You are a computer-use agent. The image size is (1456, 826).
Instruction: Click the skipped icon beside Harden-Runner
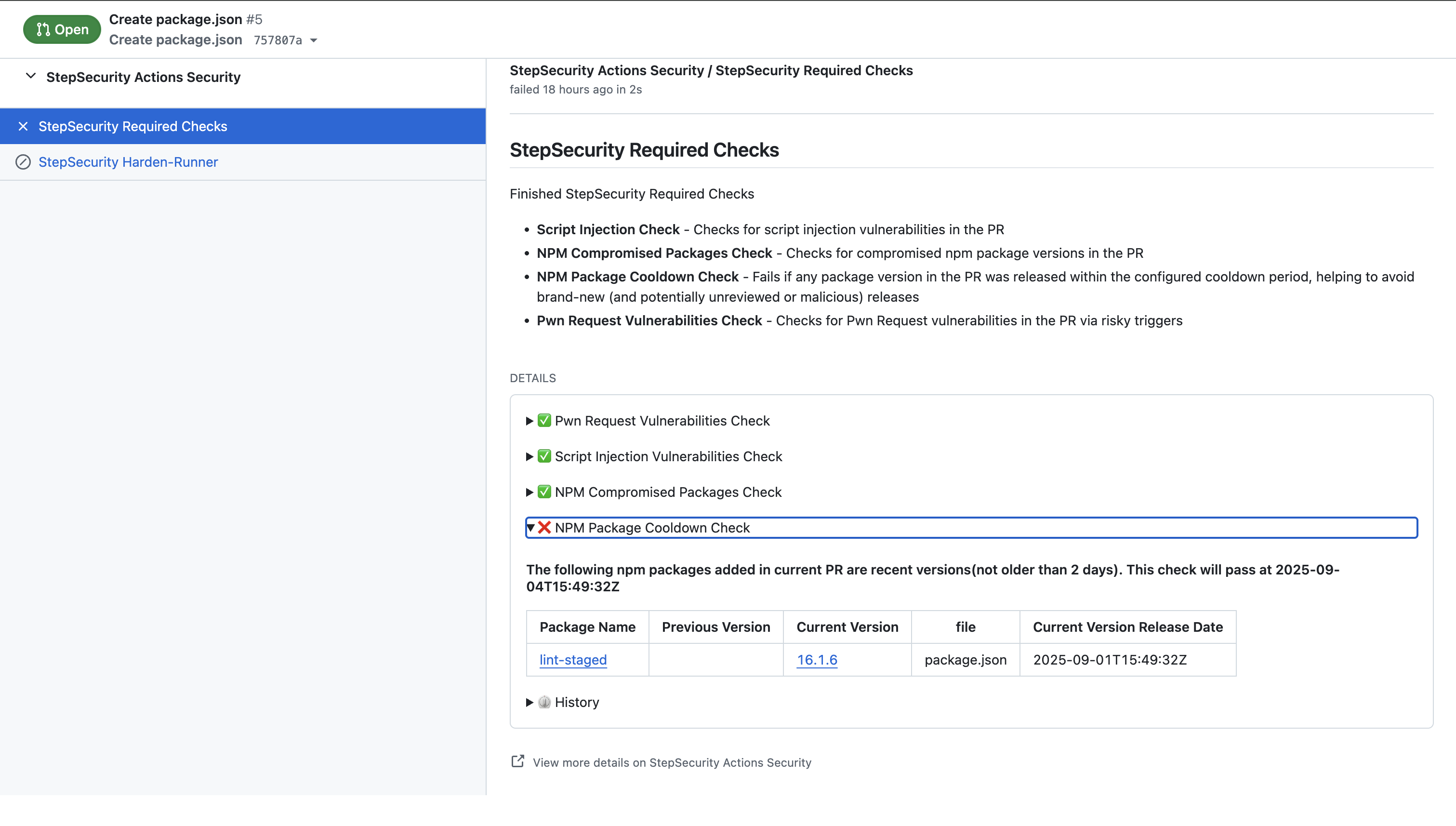pos(23,162)
